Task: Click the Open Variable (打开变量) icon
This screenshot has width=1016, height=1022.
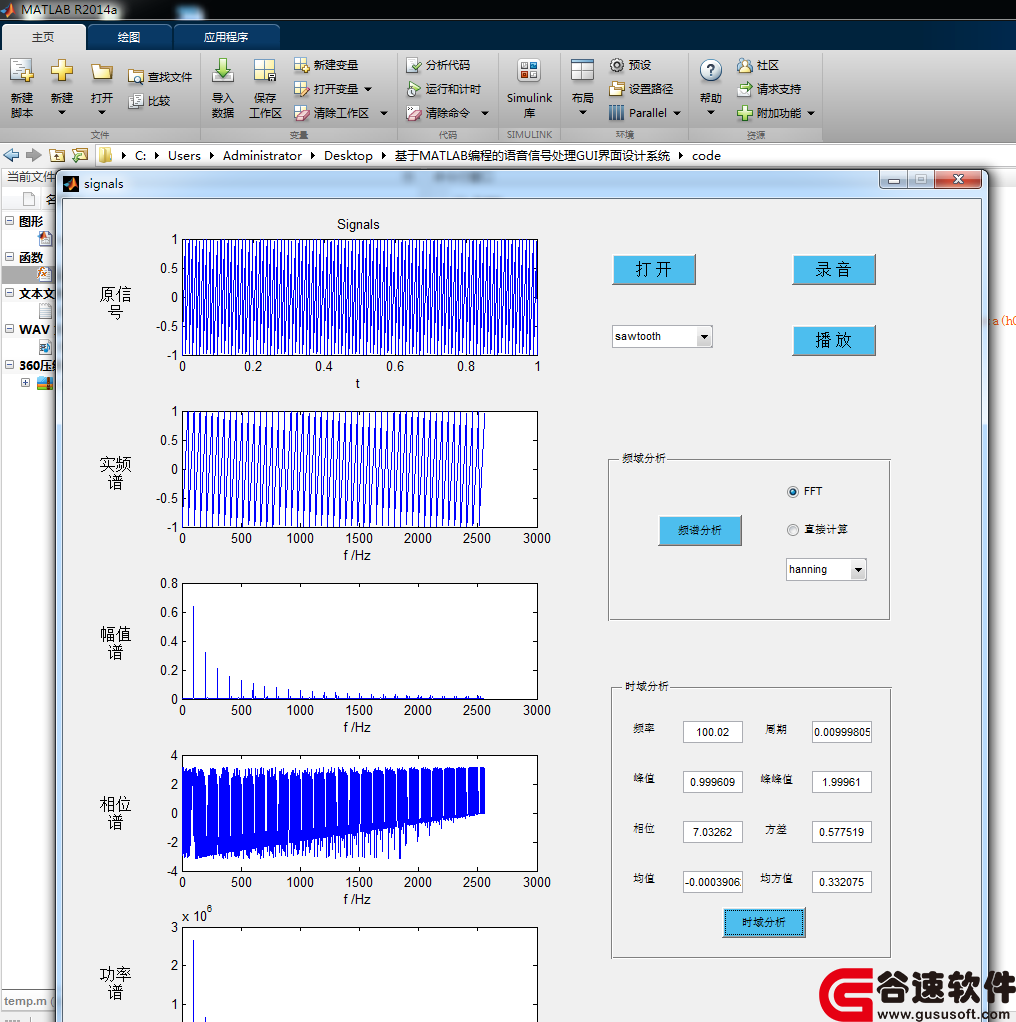Action: (x=301, y=89)
